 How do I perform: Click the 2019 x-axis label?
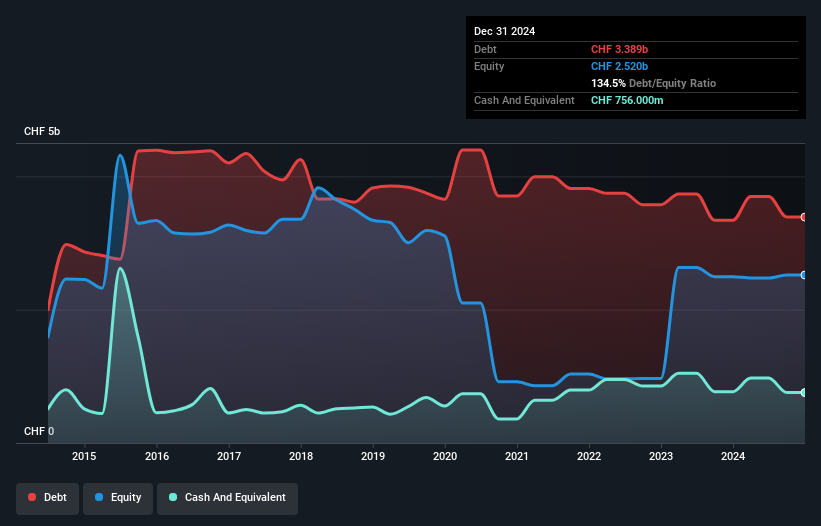tap(373, 456)
